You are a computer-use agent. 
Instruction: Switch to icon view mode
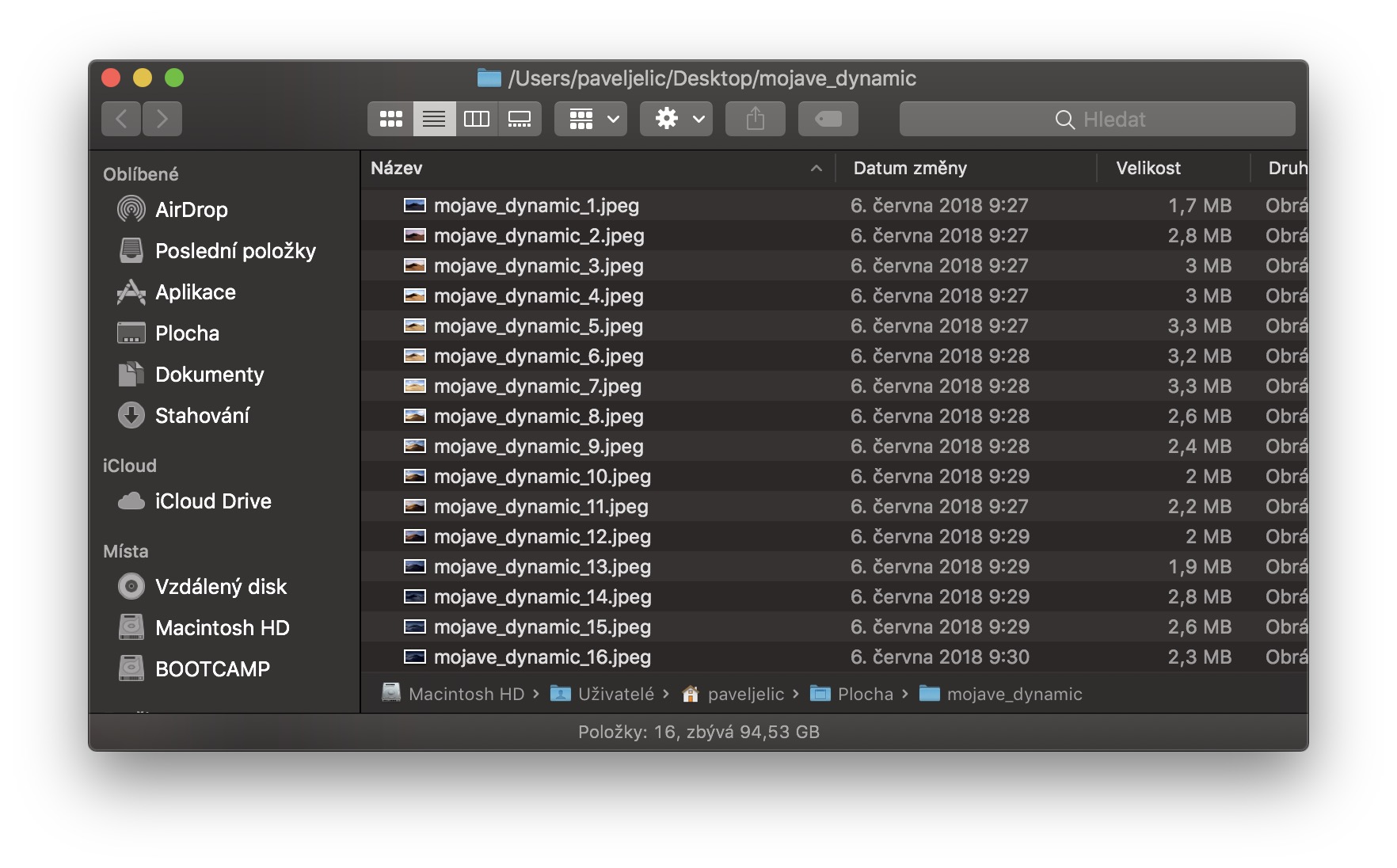pyautogui.click(x=391, y=119)
